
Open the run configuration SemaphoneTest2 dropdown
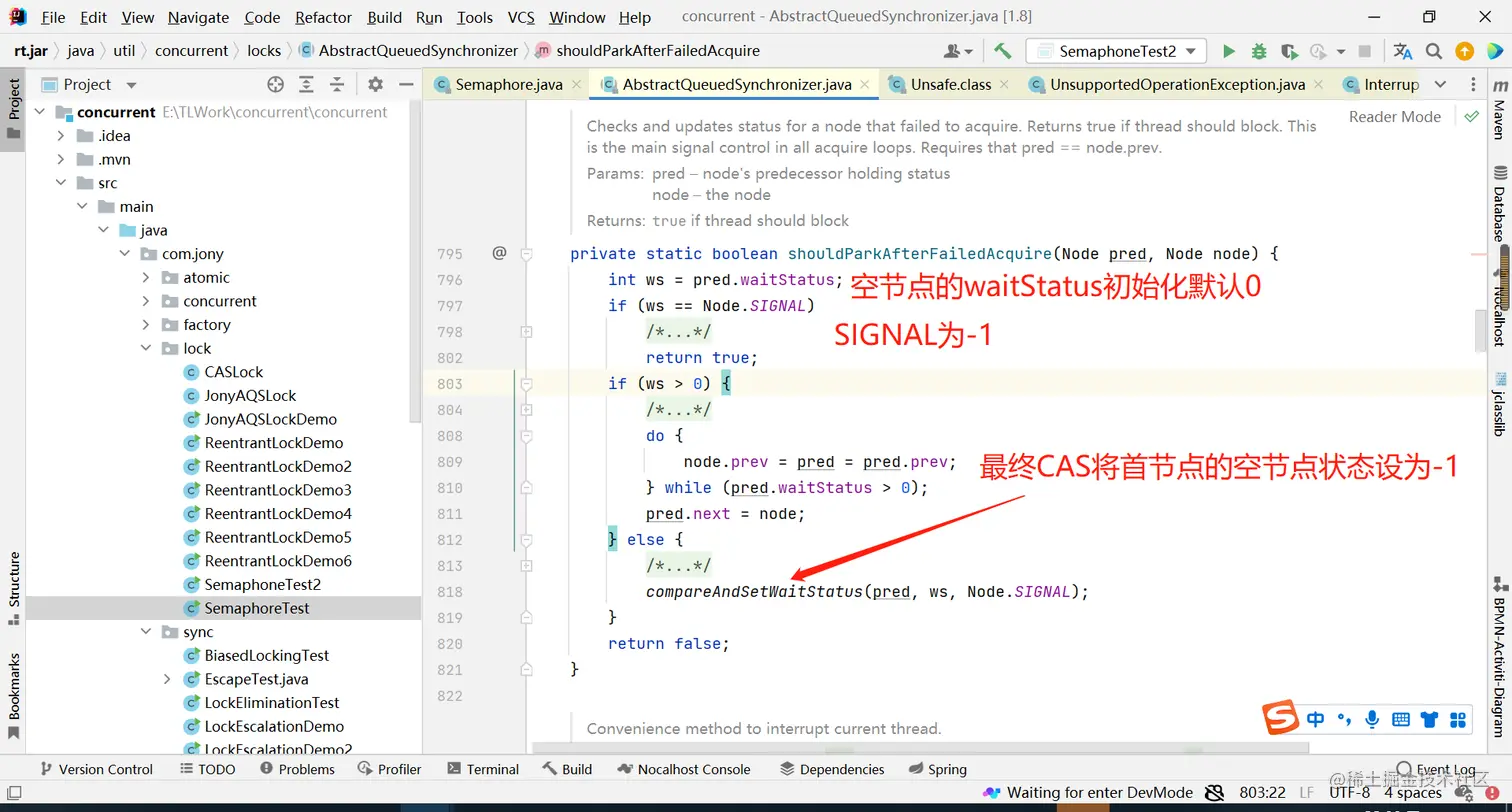[x=1117, y=51]
